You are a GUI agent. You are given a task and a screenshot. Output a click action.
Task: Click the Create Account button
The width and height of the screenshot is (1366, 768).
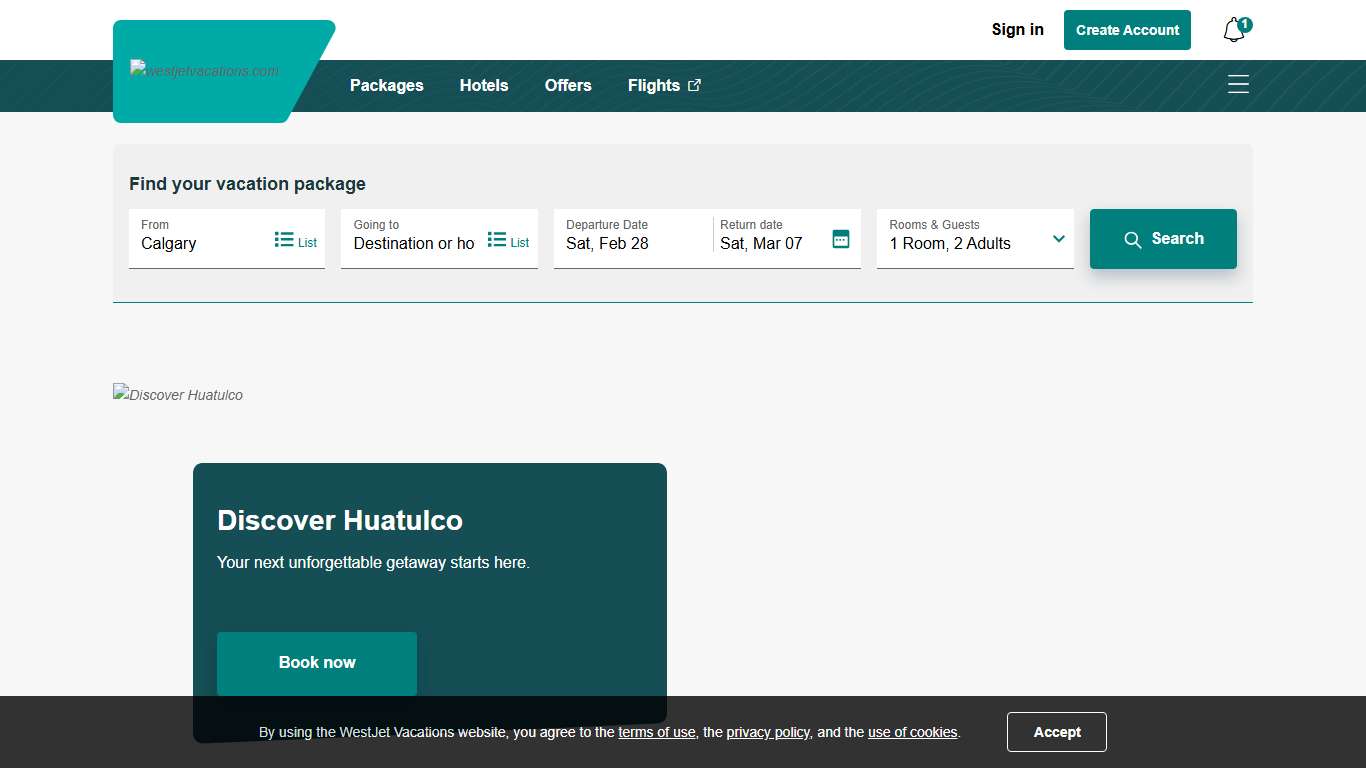[x=1127, y=29]
